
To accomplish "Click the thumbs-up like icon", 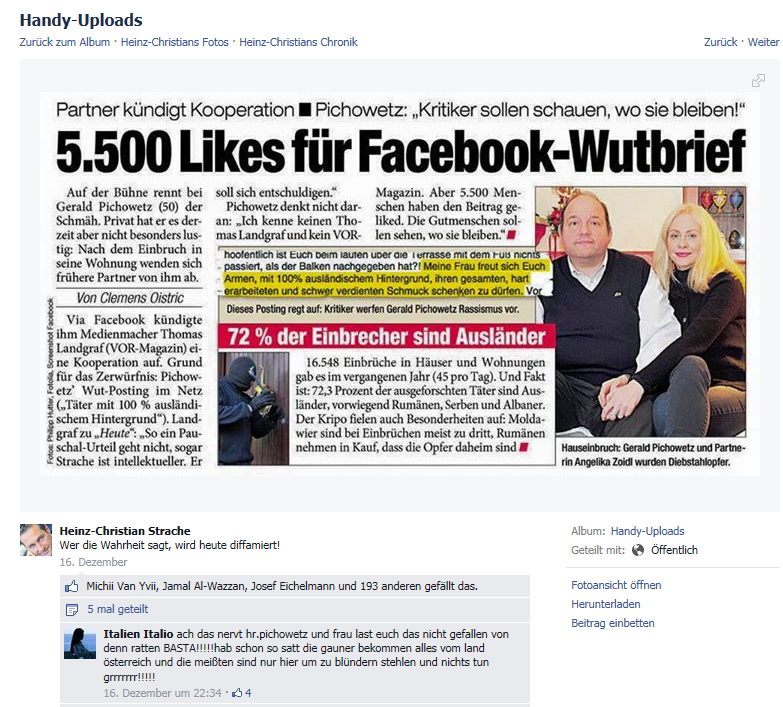I will pyautogui.click(x=72, y=586).
